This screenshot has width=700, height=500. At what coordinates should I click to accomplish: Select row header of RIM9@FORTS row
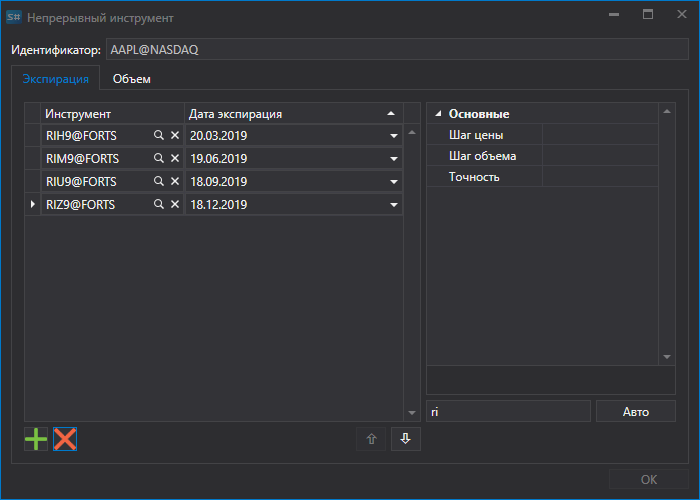coord(33,158)
